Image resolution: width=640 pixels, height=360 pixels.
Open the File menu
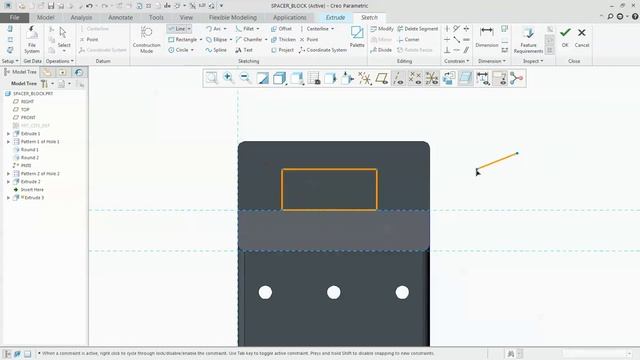(x=14, y=17)
